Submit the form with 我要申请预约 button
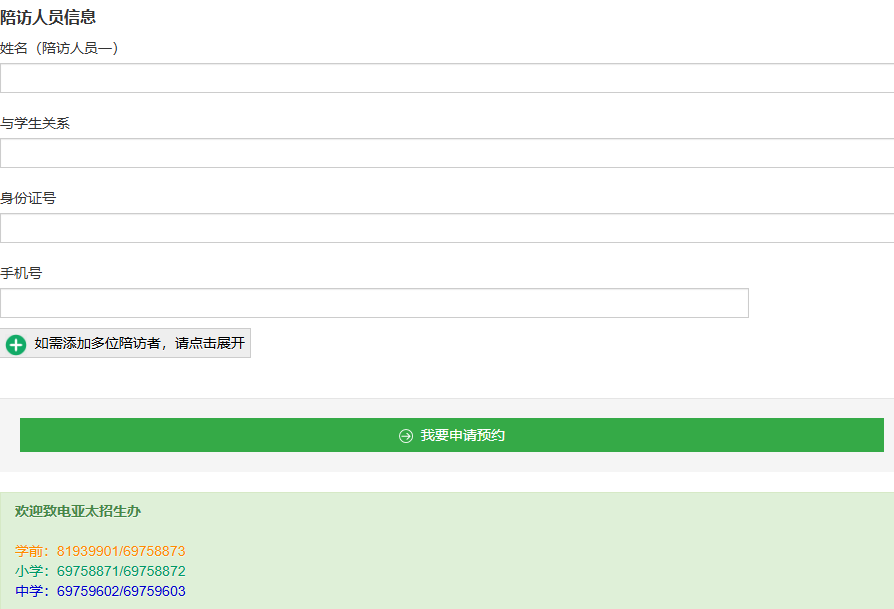Image resolution: width=894 pixels, height=609 pixels. [452, 435]
